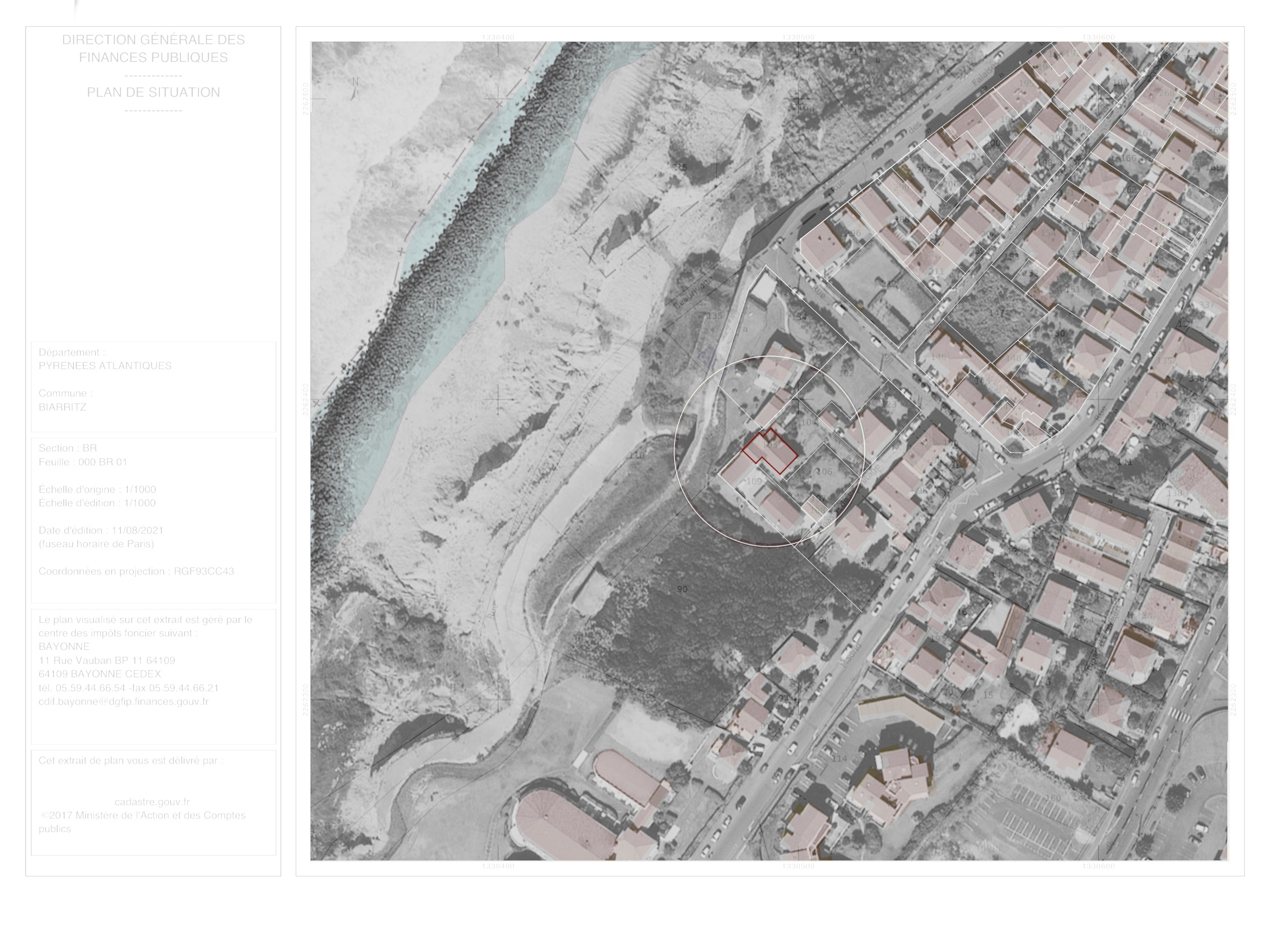Click the parking lot parcel 160
Viewport: 1270px width, 952px height.
click(1053, 798)
